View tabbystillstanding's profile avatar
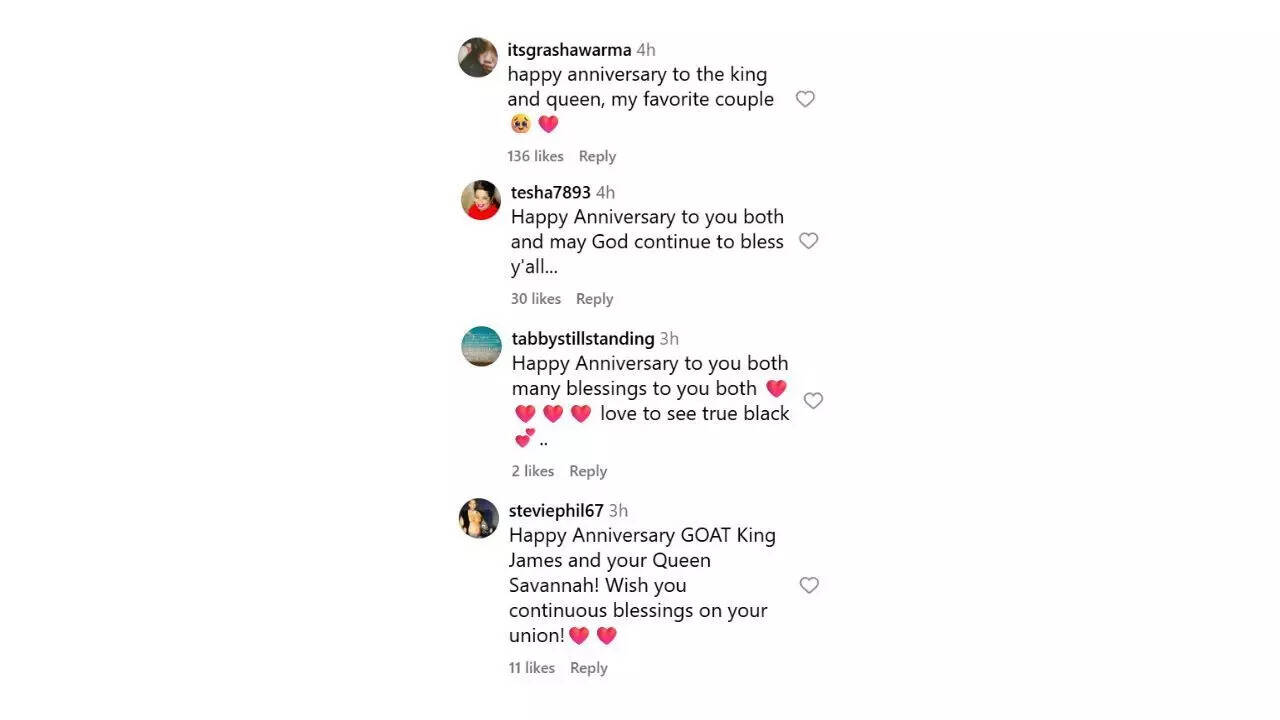The image size is (1280, 720). [x=481, y=346]
